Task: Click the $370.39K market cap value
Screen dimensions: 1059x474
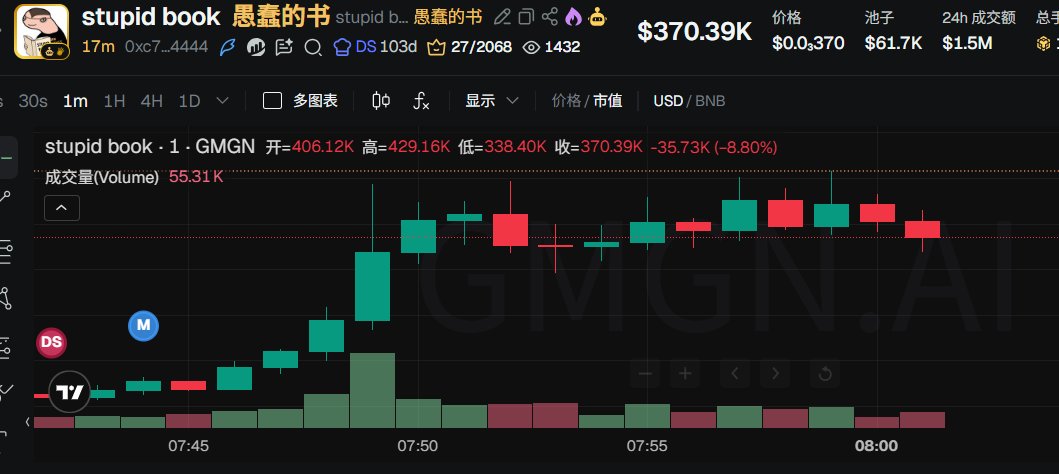Action: tap(694, 31)
